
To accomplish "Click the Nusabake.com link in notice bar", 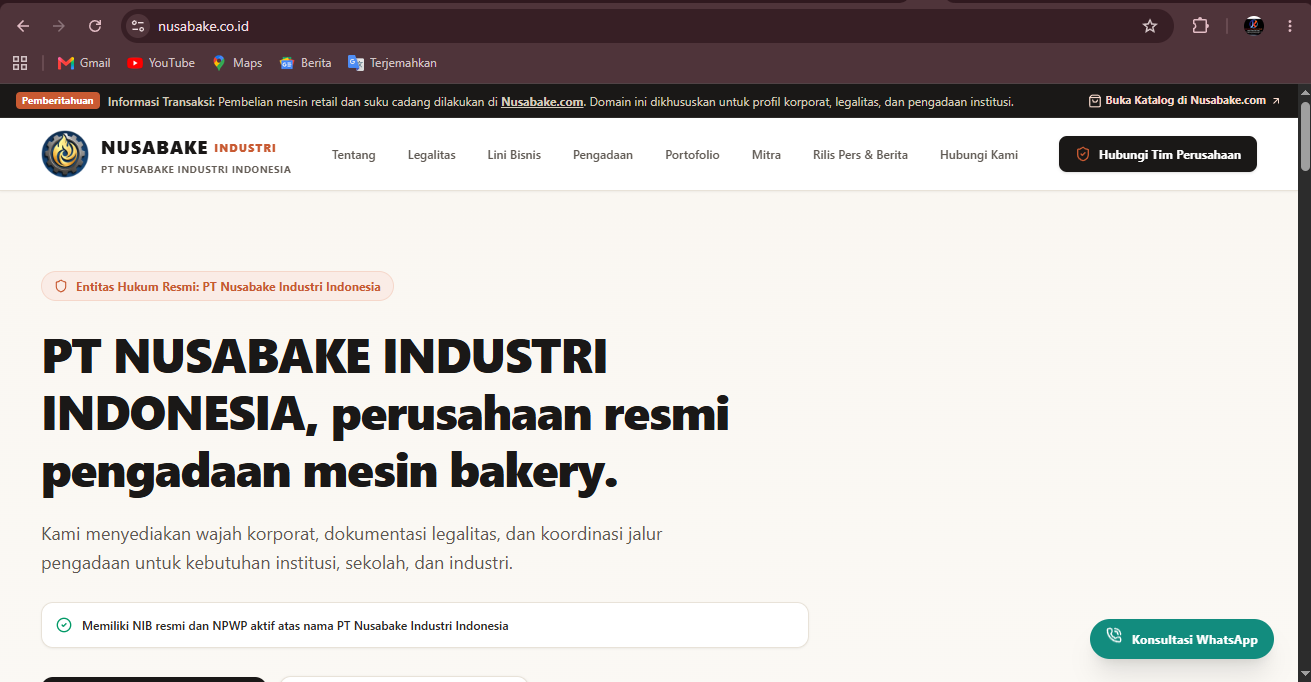I will (x=542, y=101).
